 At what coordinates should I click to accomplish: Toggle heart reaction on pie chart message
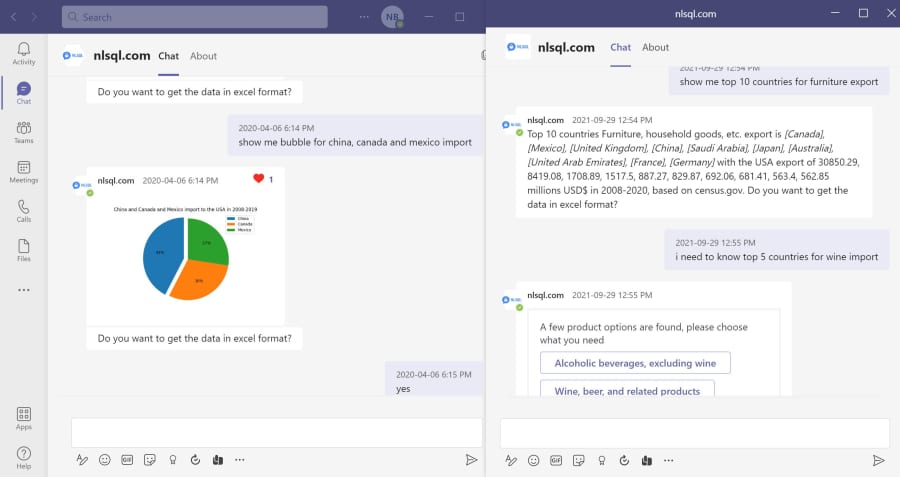point(258,179)
